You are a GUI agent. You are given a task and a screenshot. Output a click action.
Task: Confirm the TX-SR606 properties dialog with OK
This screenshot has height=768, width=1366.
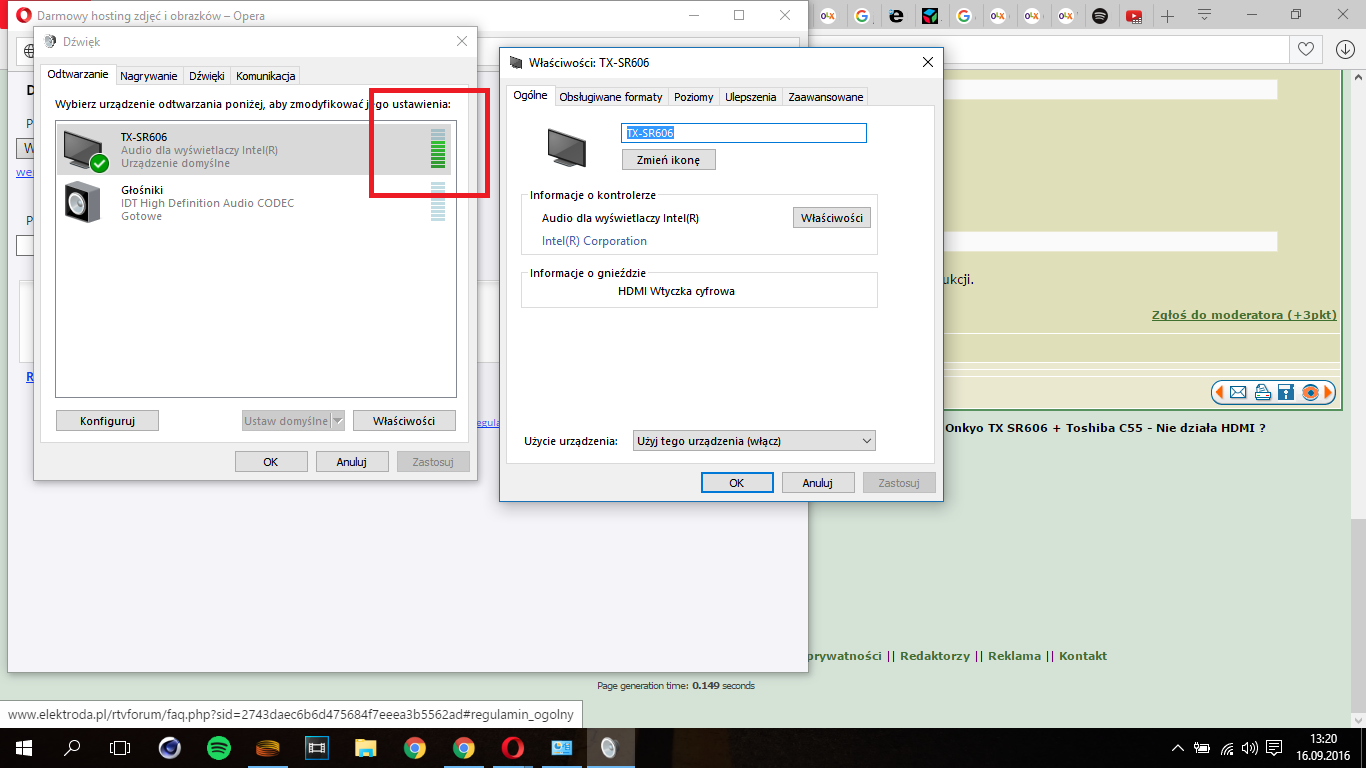coord(737,483)
